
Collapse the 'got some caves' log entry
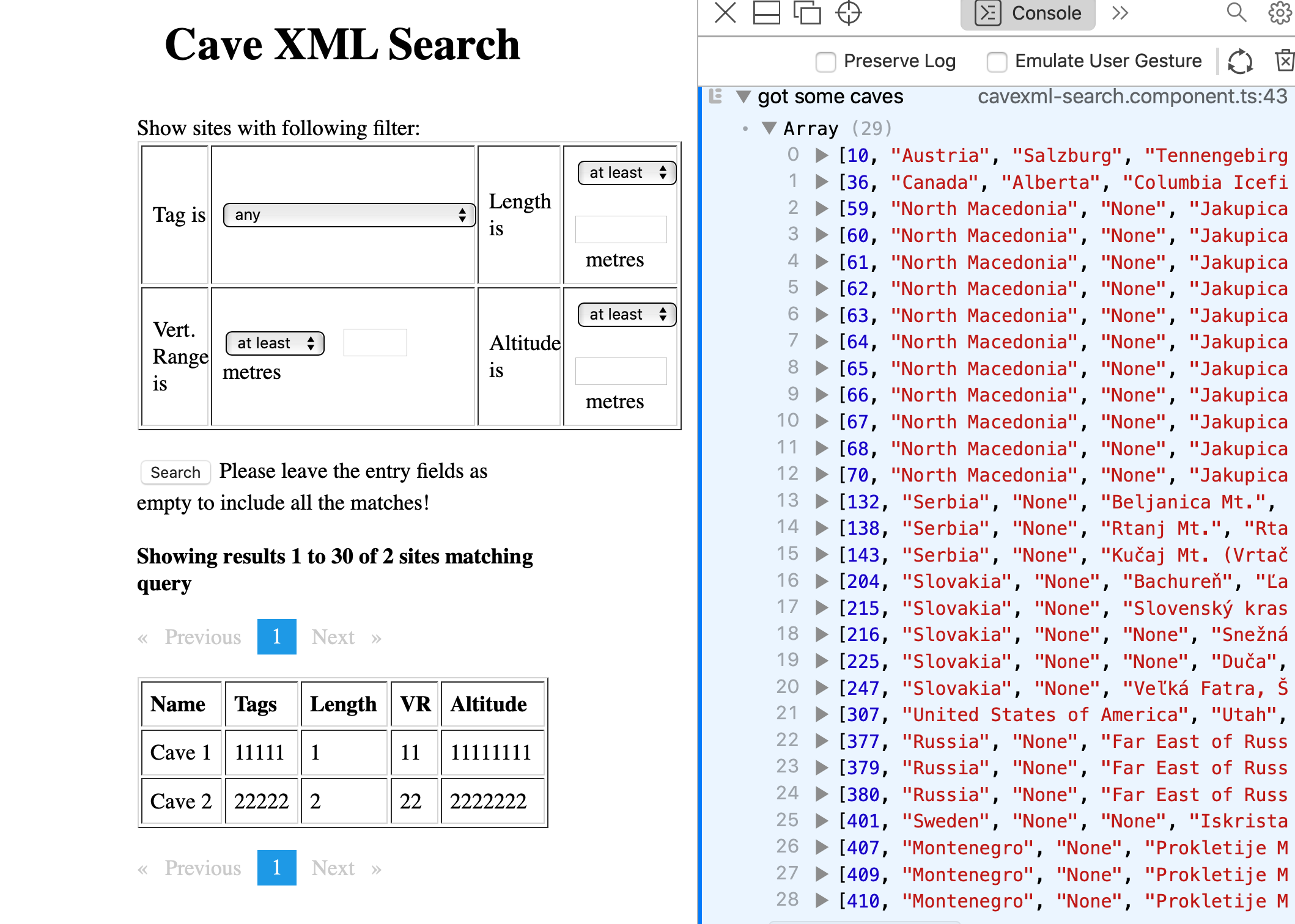[x=743, y=97]
